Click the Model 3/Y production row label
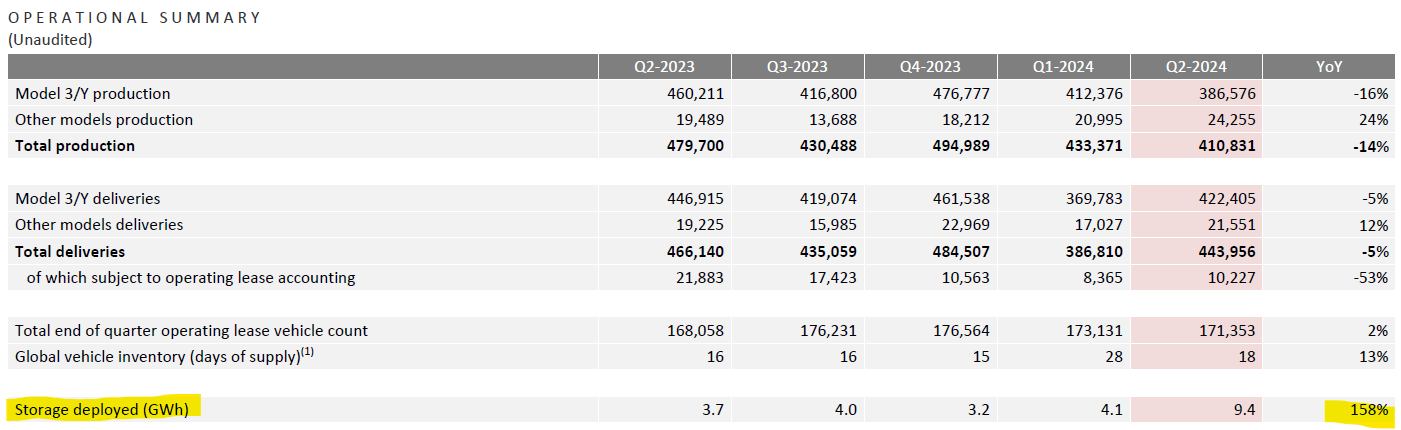The width and height of the screenshot is (1401, 430). click(93, 94)
